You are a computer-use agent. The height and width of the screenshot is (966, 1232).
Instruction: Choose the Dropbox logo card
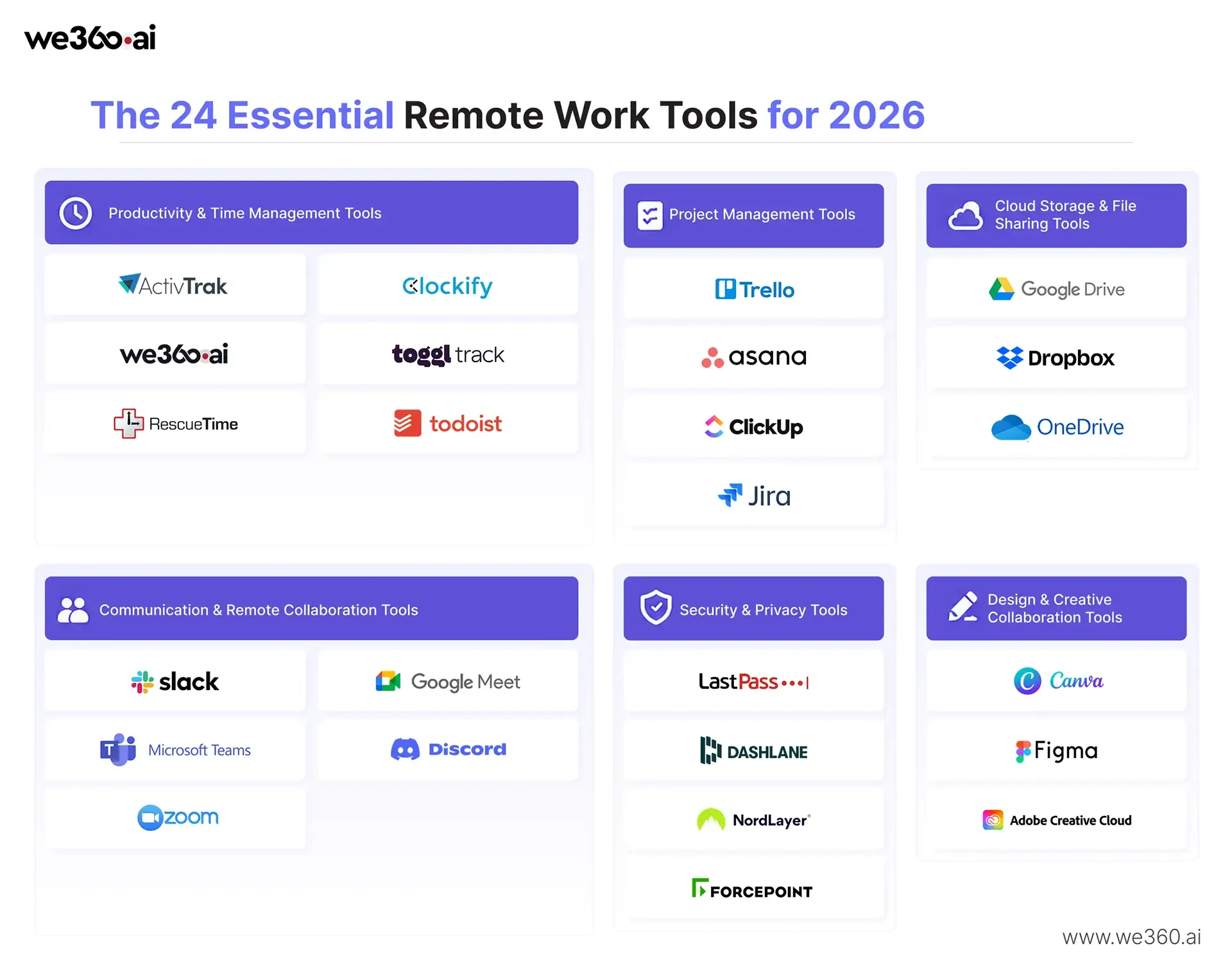[1057, 357]
